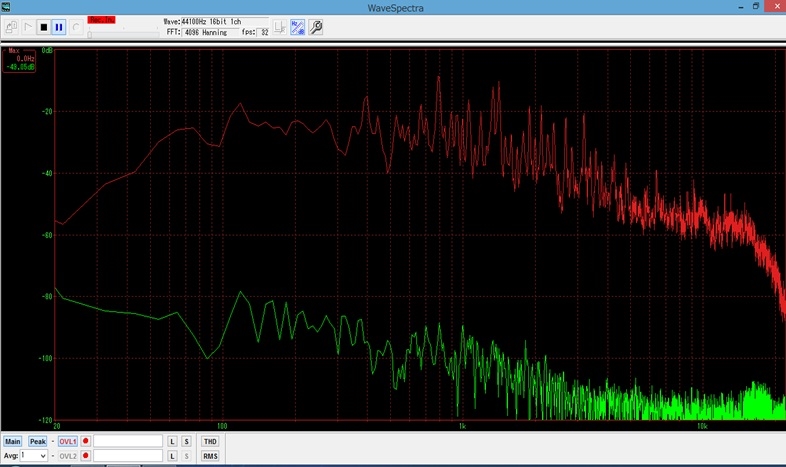Click the L load button for OVL1
Screen dimensions: 786x467
[x=172, y=441]
